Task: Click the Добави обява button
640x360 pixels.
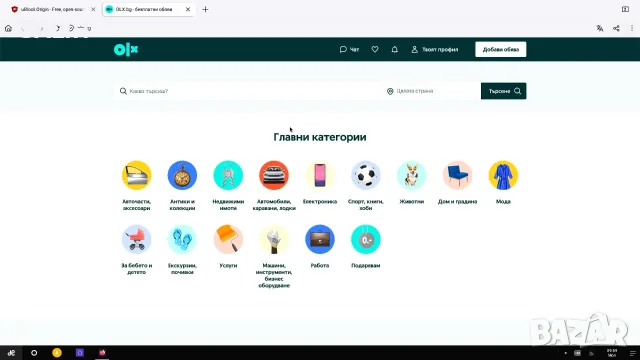Action: tap(500, 49)
